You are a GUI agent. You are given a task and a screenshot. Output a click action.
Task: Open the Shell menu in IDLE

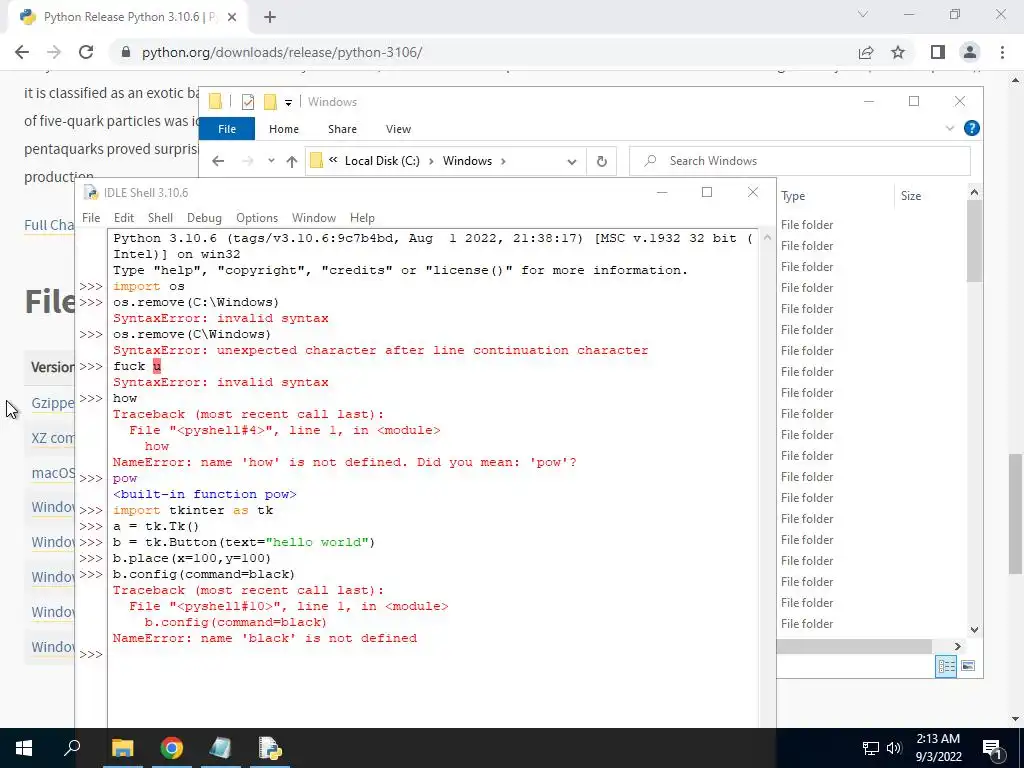pos(160,217)
